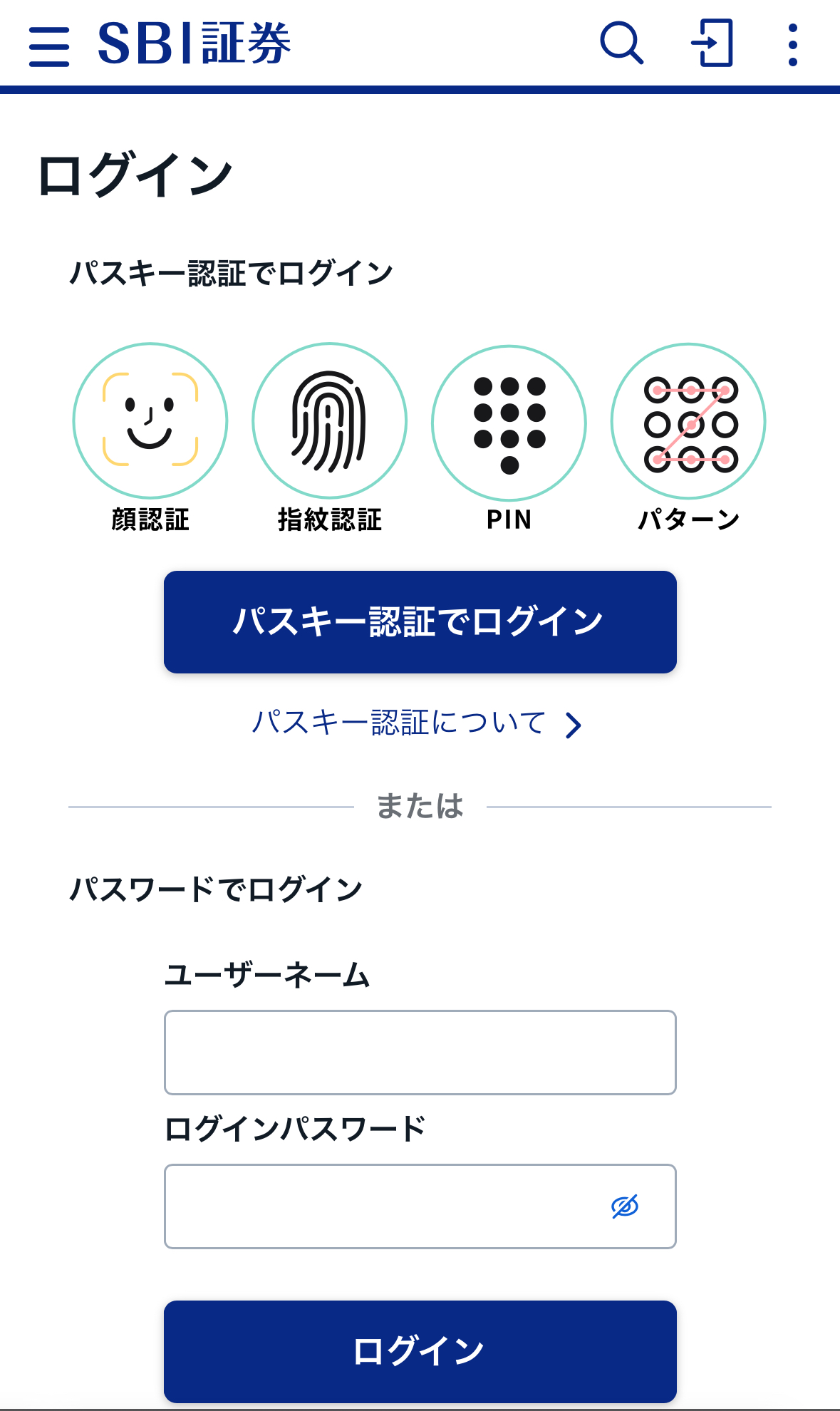840x1411 pixels.
Task: Click the 顔認証 label text
Action: click(x=150, y=520)
